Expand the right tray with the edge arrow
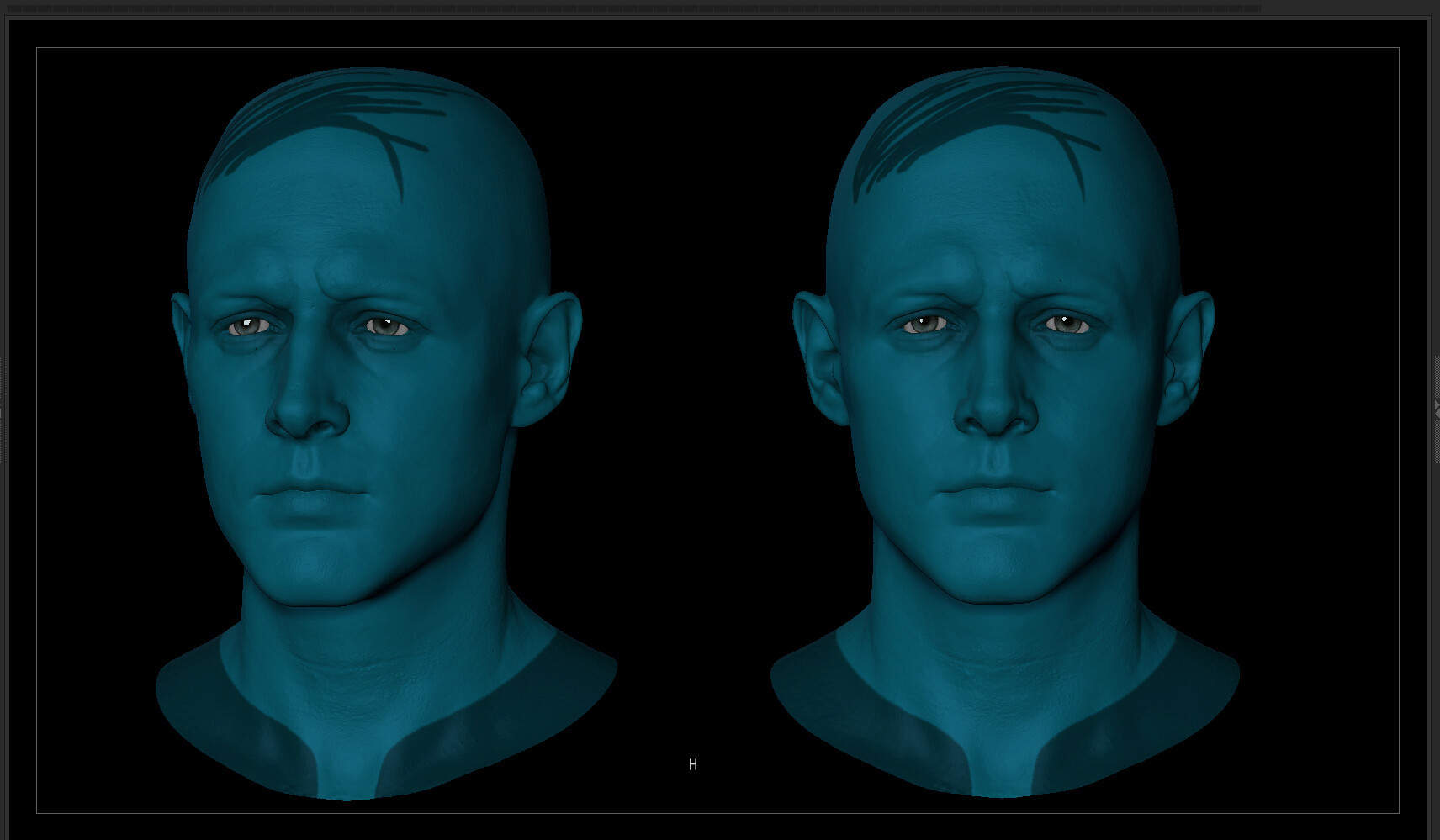This screenshot has width=1440, height=840. pos(1437,406)
